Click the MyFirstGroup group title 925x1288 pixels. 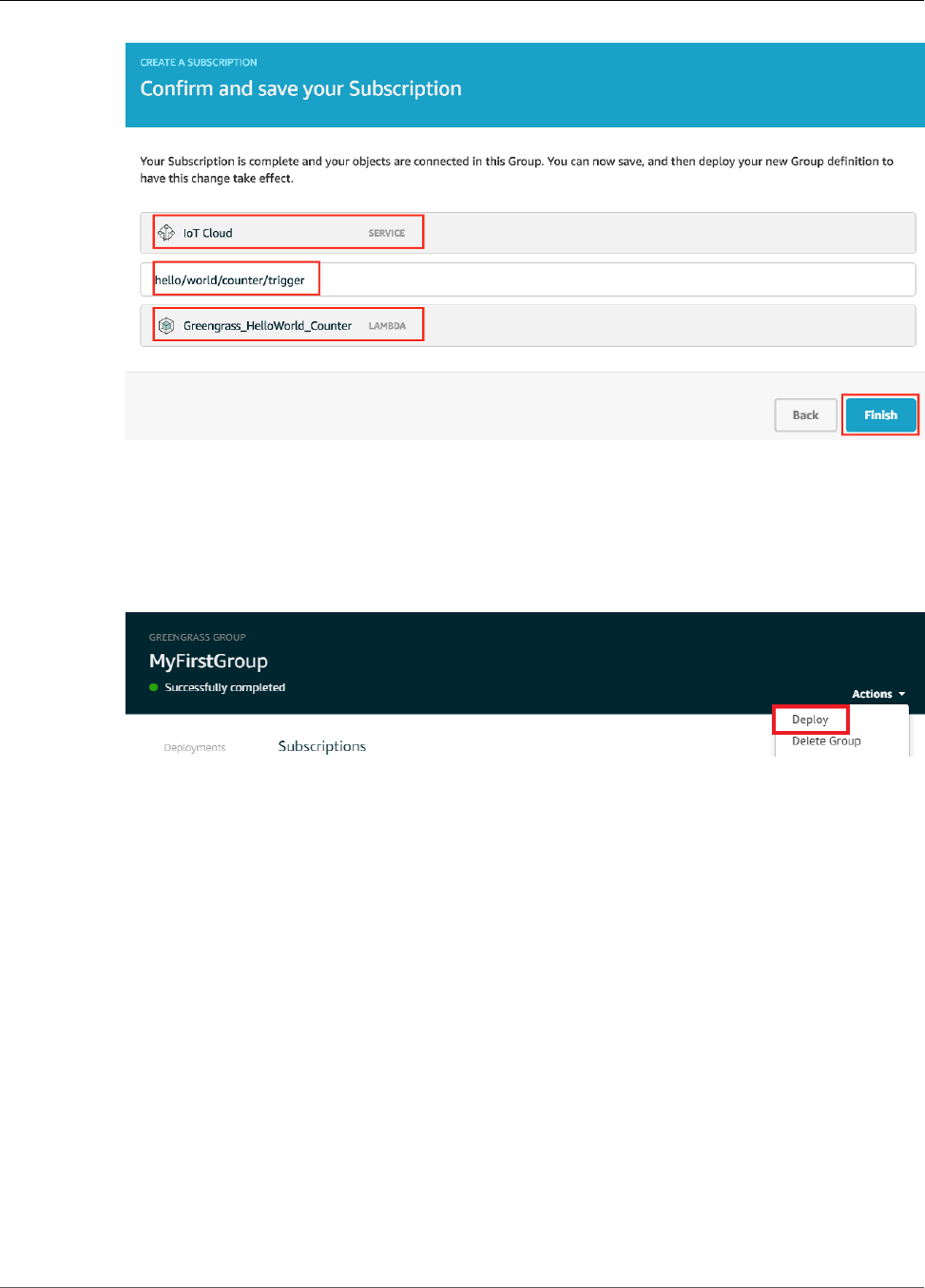pyautogui.click(x=208, y=662)
